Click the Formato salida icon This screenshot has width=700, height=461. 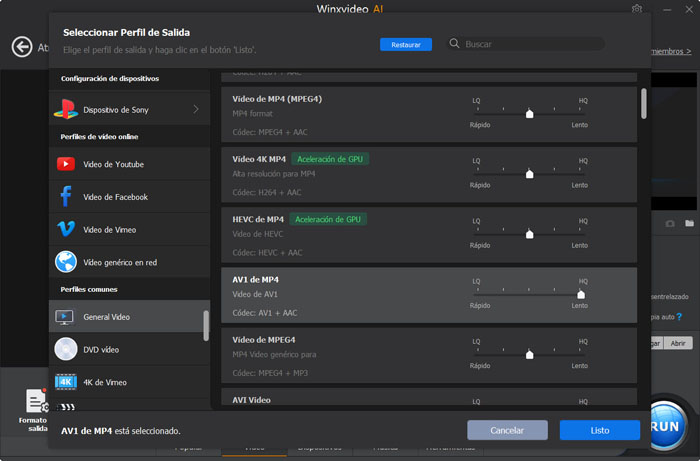[x=36, y=400]
